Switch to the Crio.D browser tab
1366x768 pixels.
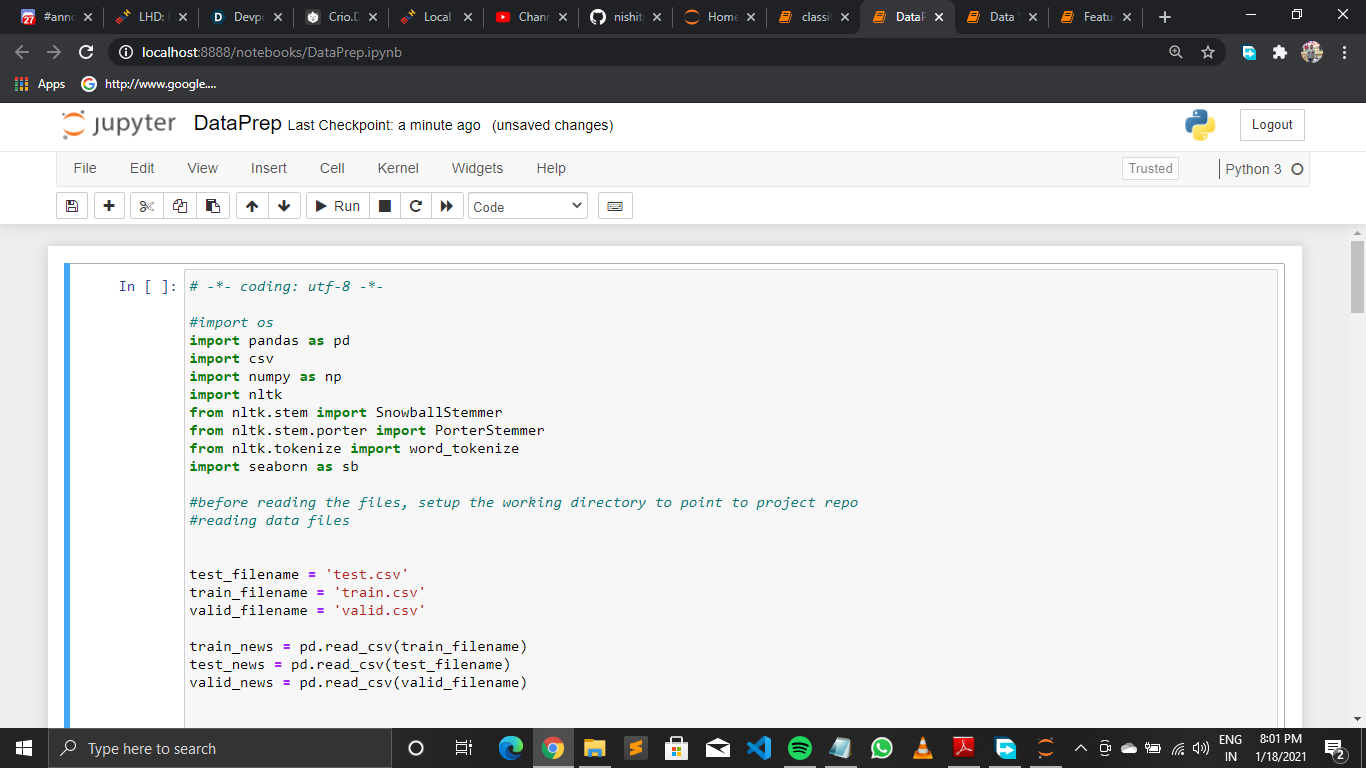[343, 17]
